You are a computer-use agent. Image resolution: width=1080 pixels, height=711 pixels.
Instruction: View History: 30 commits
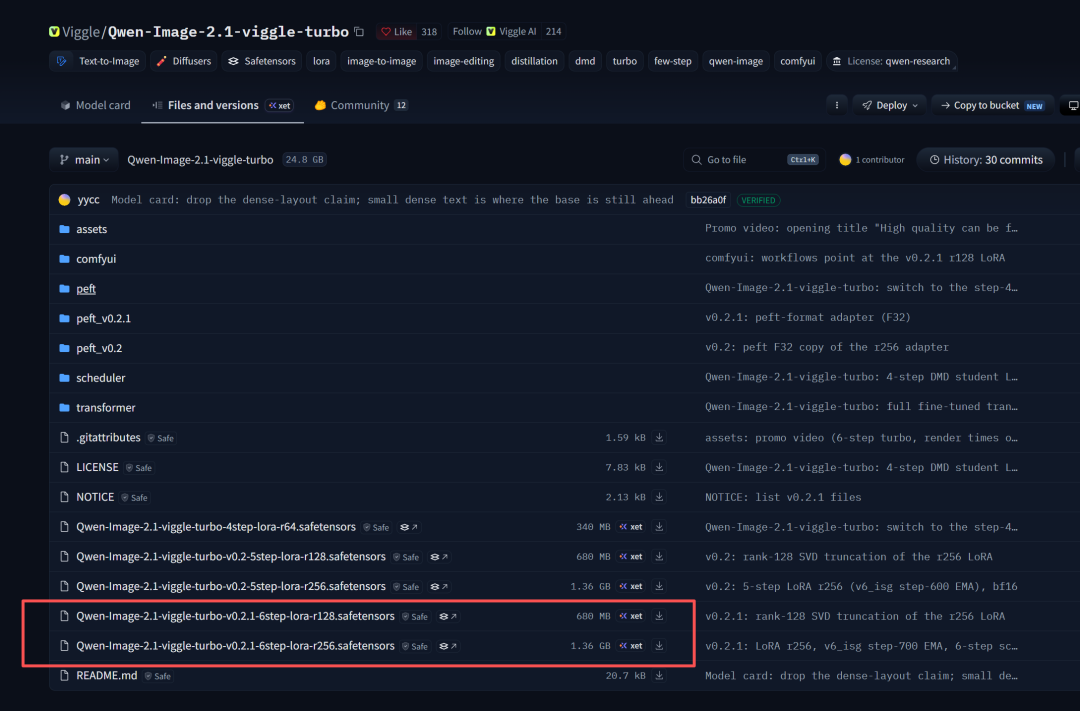point(986,160)
